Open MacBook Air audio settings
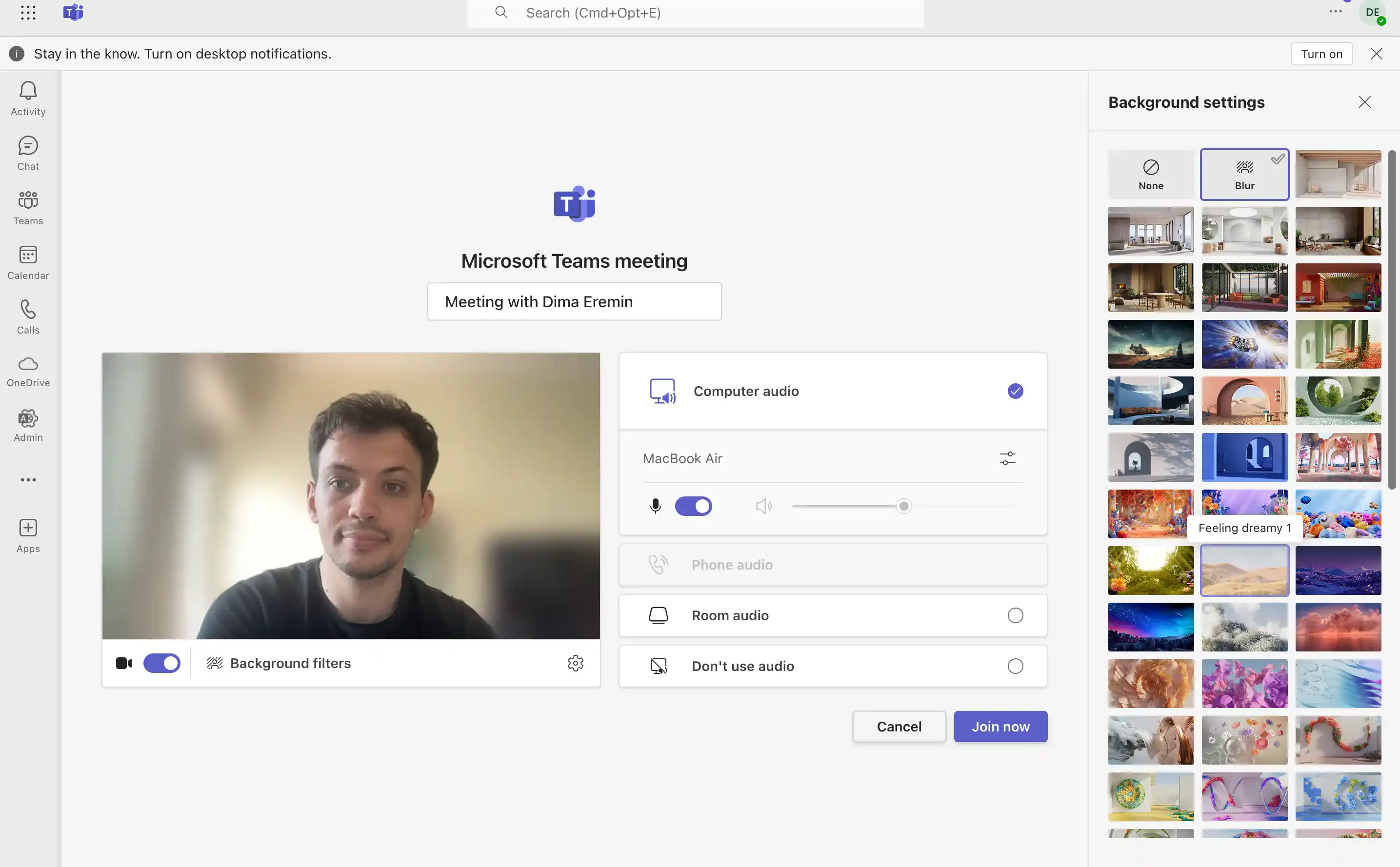Screen dimensions: 1400x867 [x=1007, y=459]
